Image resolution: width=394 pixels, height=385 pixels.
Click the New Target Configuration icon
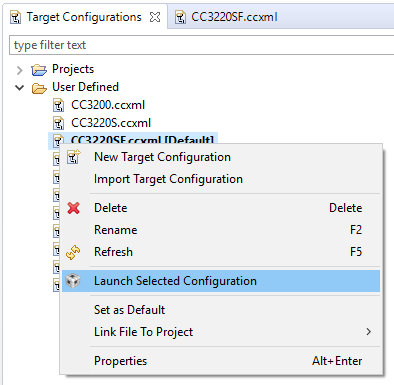point(74,157)
